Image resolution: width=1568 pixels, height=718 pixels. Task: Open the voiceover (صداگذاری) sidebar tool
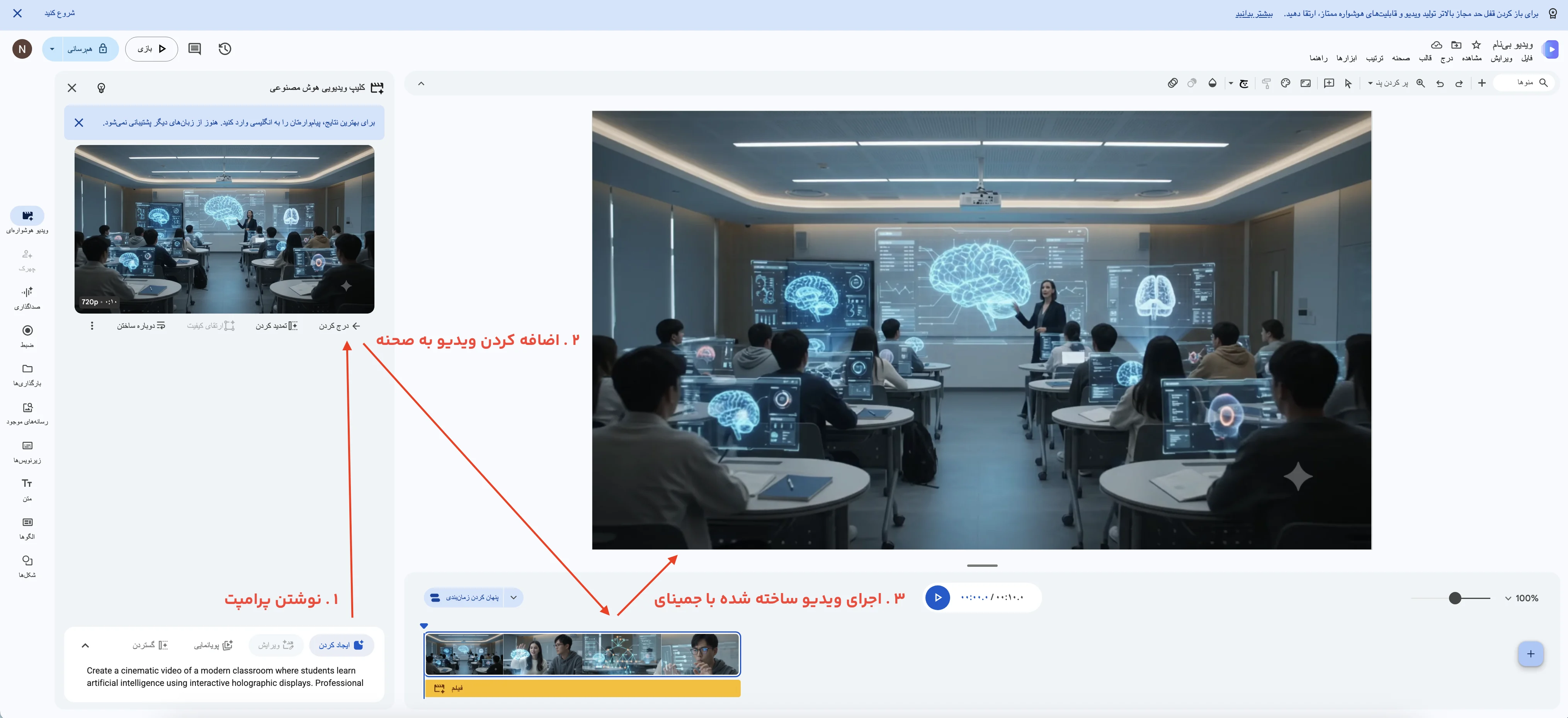click(x=27, y=298)
